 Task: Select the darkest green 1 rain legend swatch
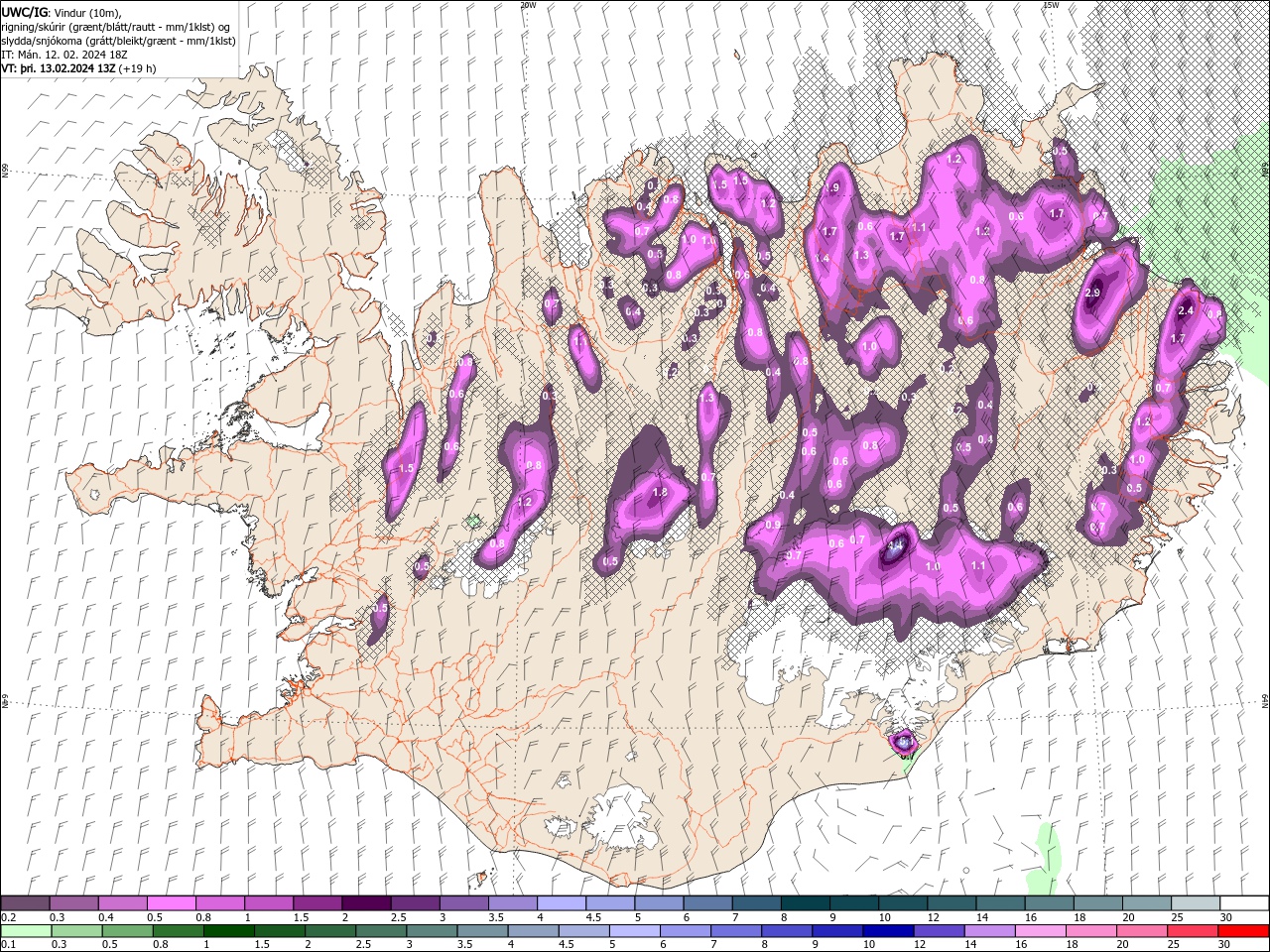(229, 931)
